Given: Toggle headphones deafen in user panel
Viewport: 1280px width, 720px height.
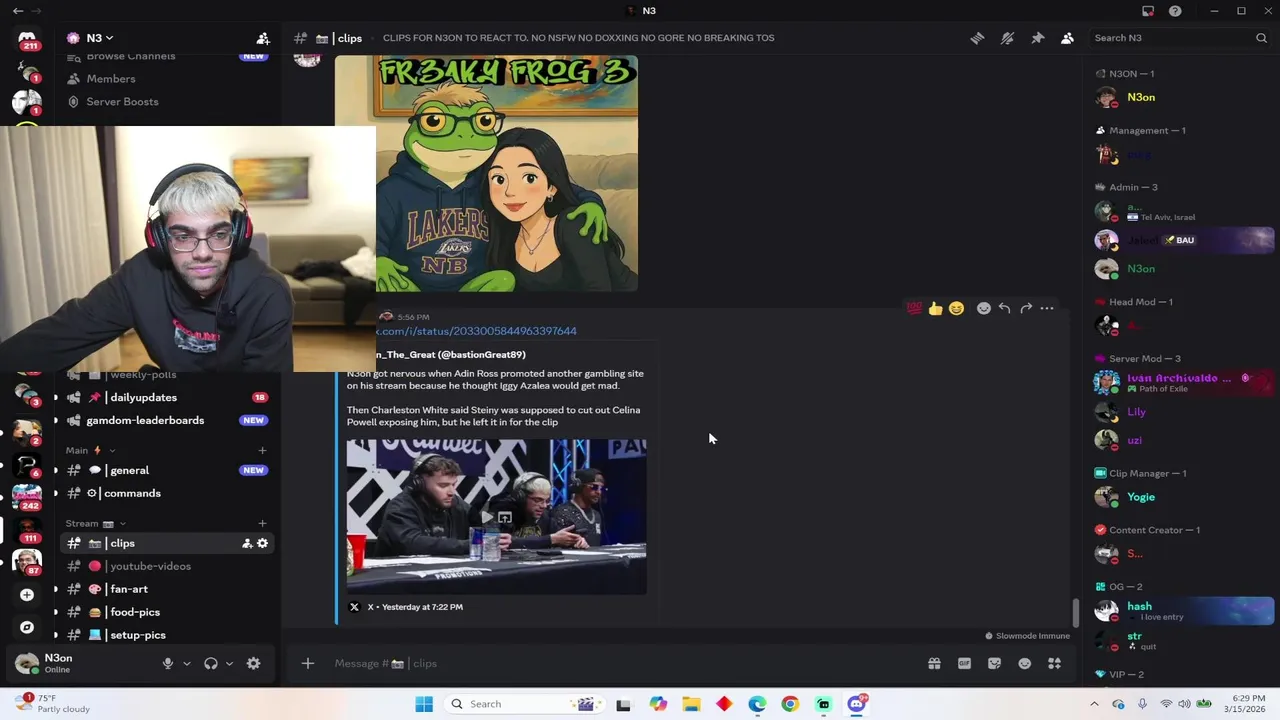Looking at the screenshot, I should [211, 663].
